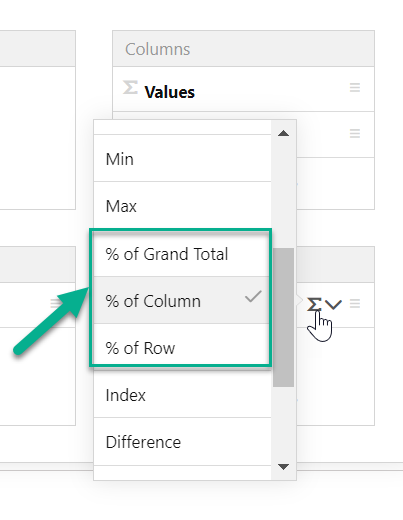Click the drag handle next to the aggregation dropdown
This screenshot has width=403, height=520.
pos(355,304)
